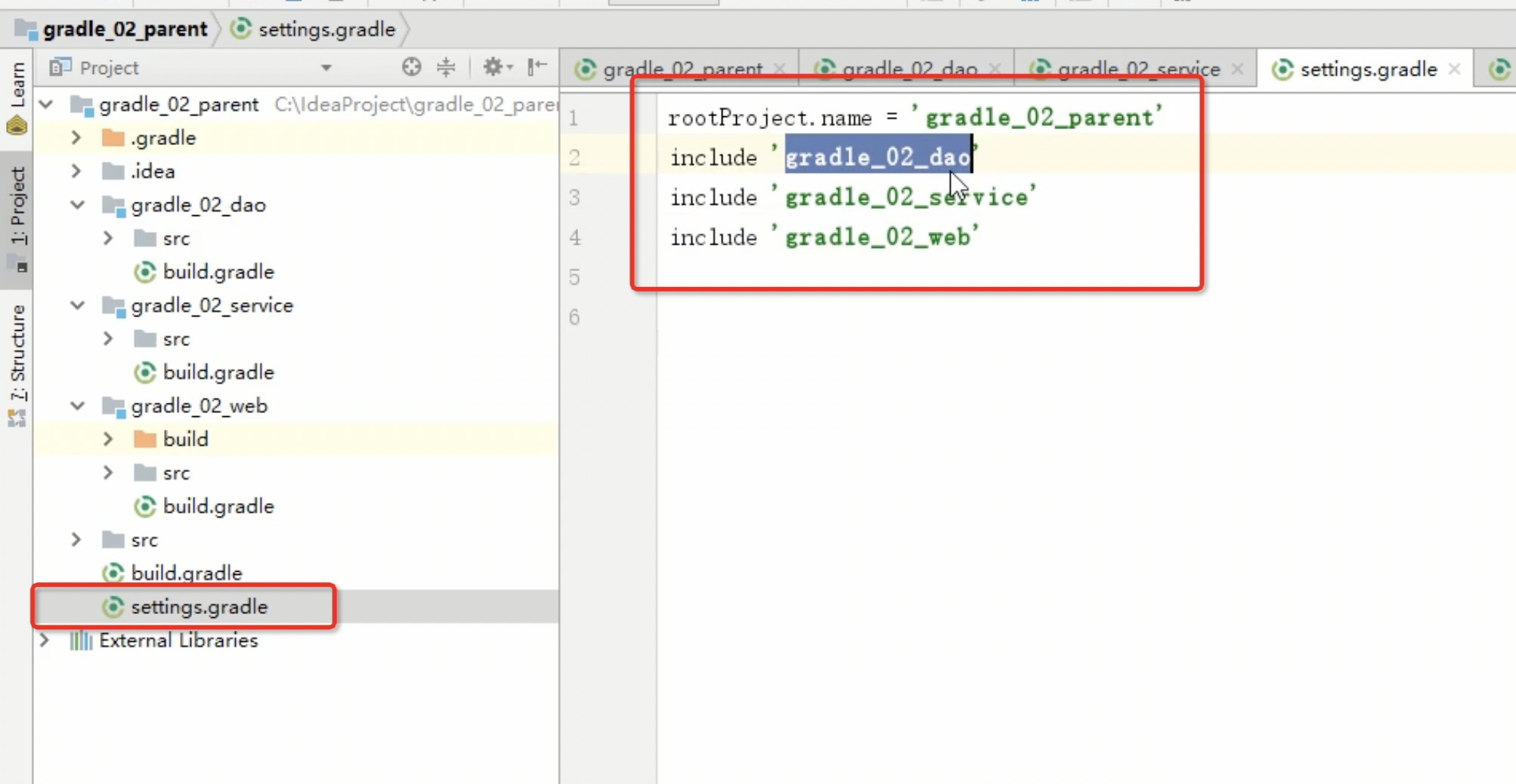Click the src folder under gradle_02_parent

point(144,539)
